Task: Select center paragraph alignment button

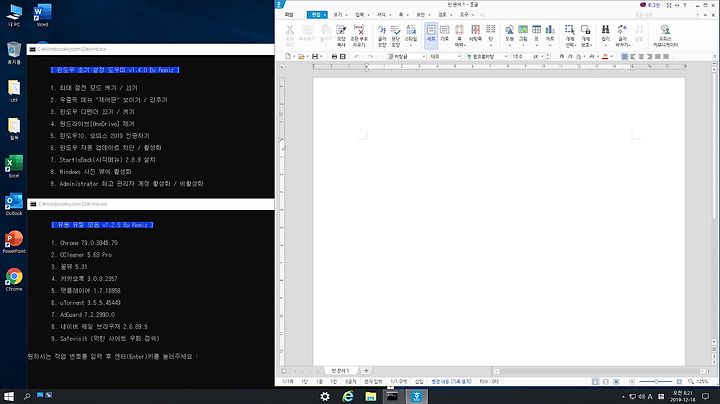Action: [641, 56]
